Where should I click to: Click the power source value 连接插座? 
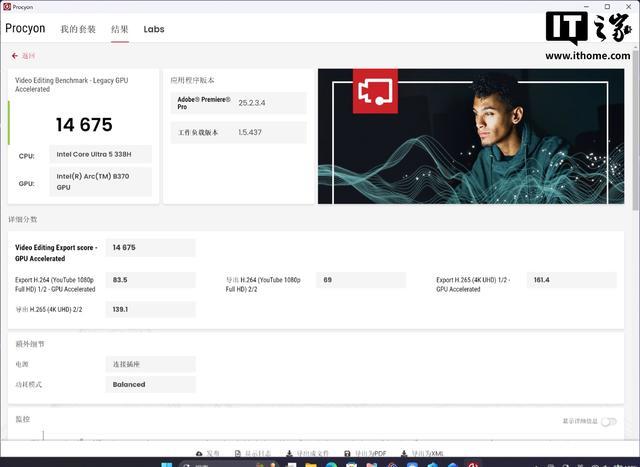pos(151,364)
